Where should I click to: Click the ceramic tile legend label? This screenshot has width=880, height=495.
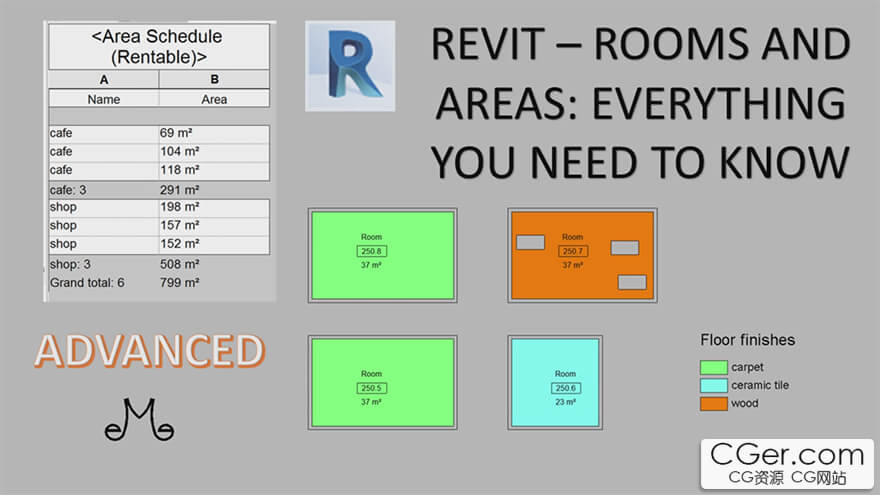point(760,386)
